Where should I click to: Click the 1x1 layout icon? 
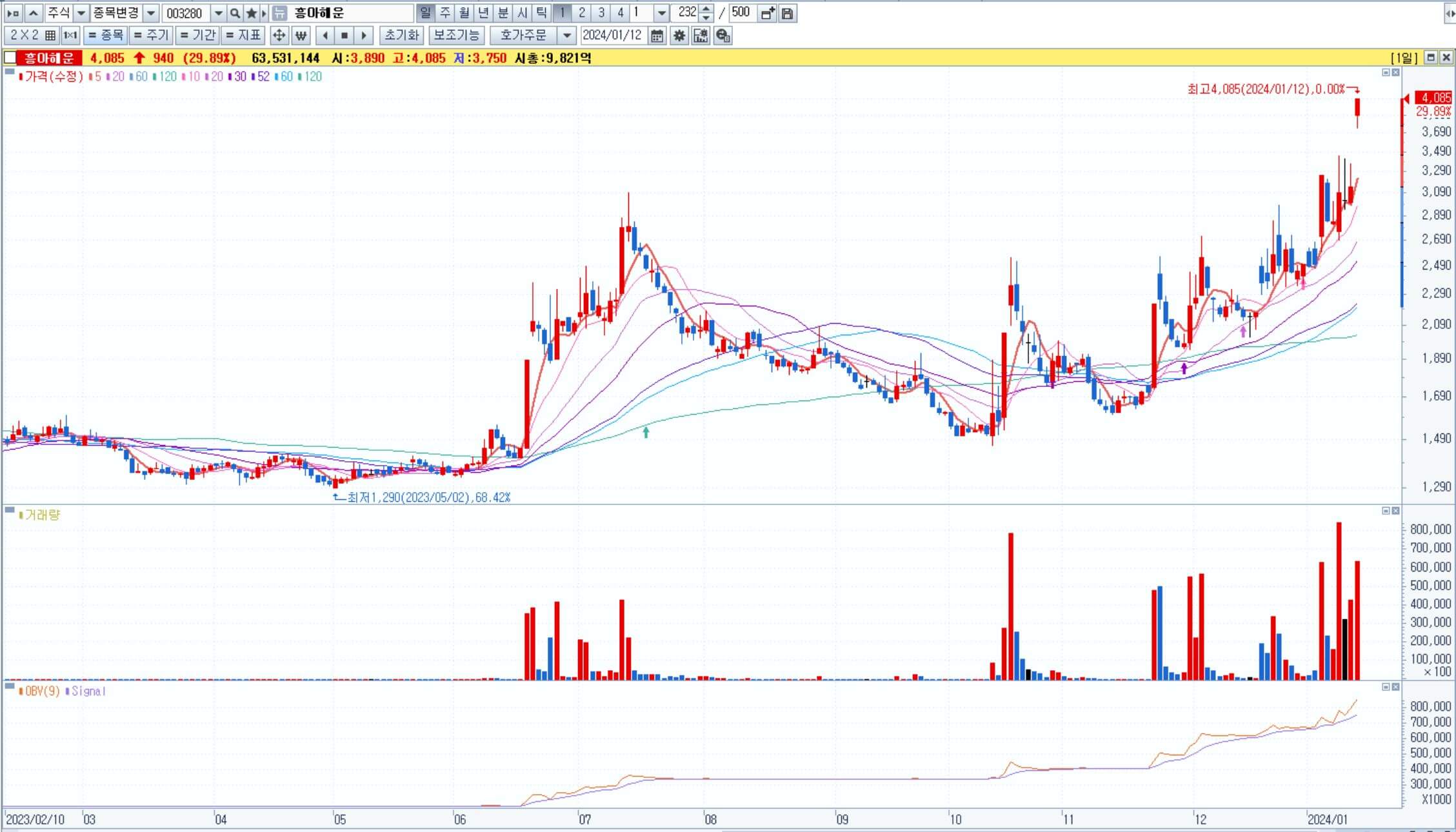tap(70, 35)
